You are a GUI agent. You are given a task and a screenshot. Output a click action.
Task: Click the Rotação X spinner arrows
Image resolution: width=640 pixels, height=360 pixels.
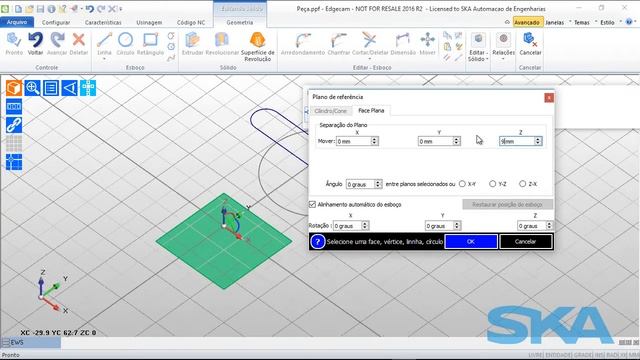[365, 226]
